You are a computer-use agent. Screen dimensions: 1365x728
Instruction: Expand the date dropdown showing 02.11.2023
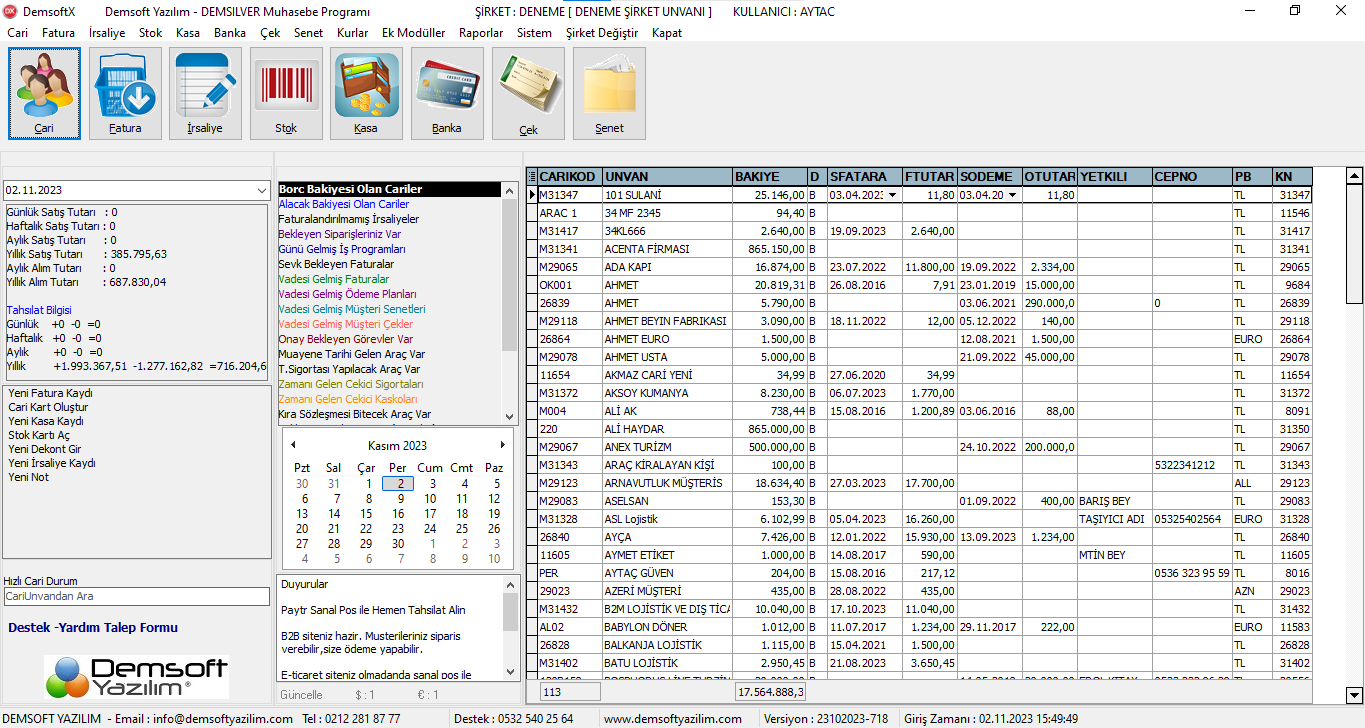point(262,190)
